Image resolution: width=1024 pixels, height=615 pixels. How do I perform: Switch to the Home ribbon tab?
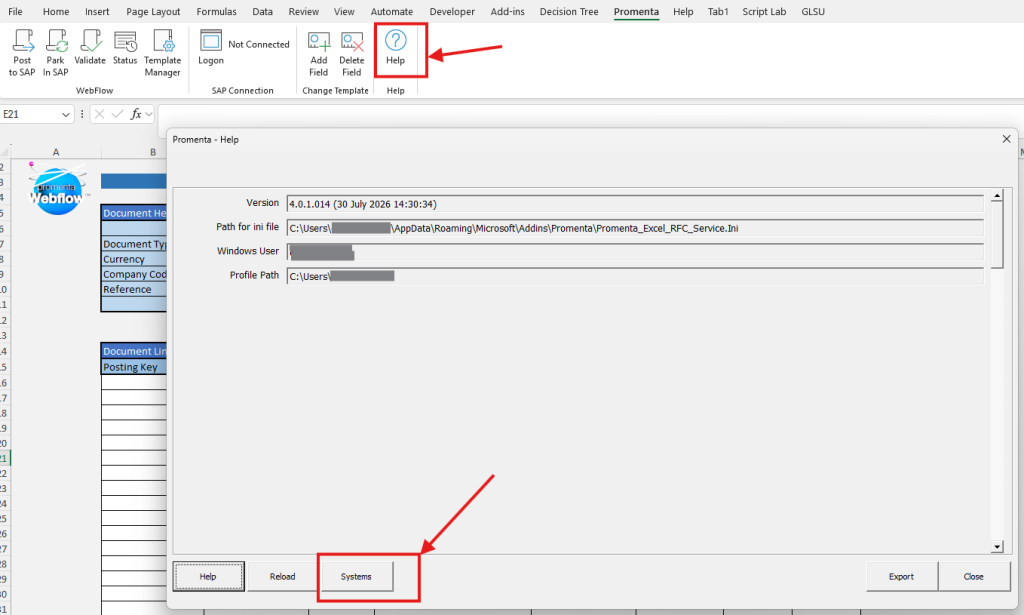(56, 12)
